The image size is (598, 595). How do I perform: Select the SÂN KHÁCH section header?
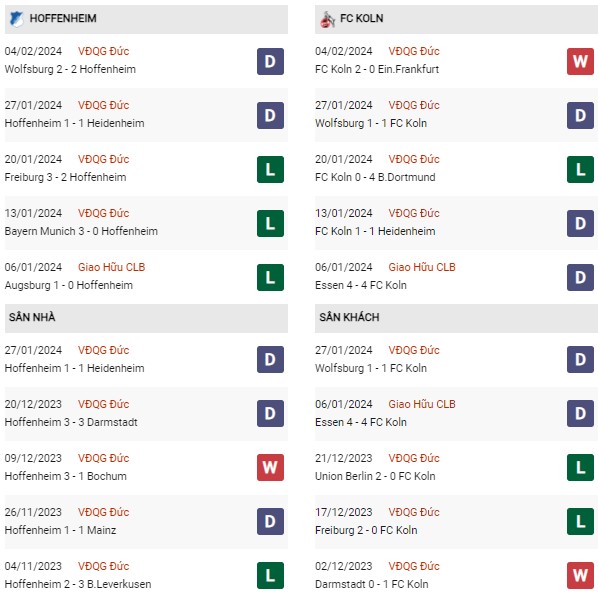coord(456,318)
